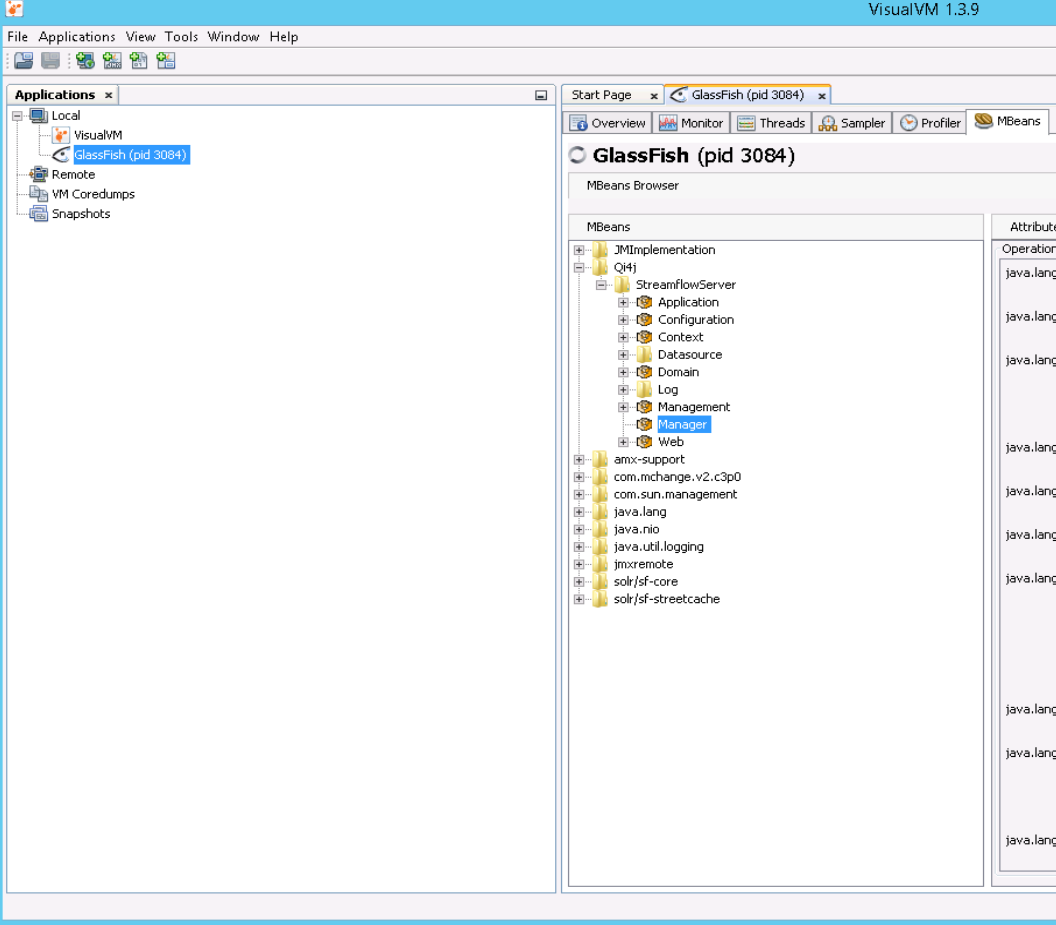Viewport: 1056px width, 925px height.
Task: Click the Load file toolbar icon
Action: pos(24,61)
